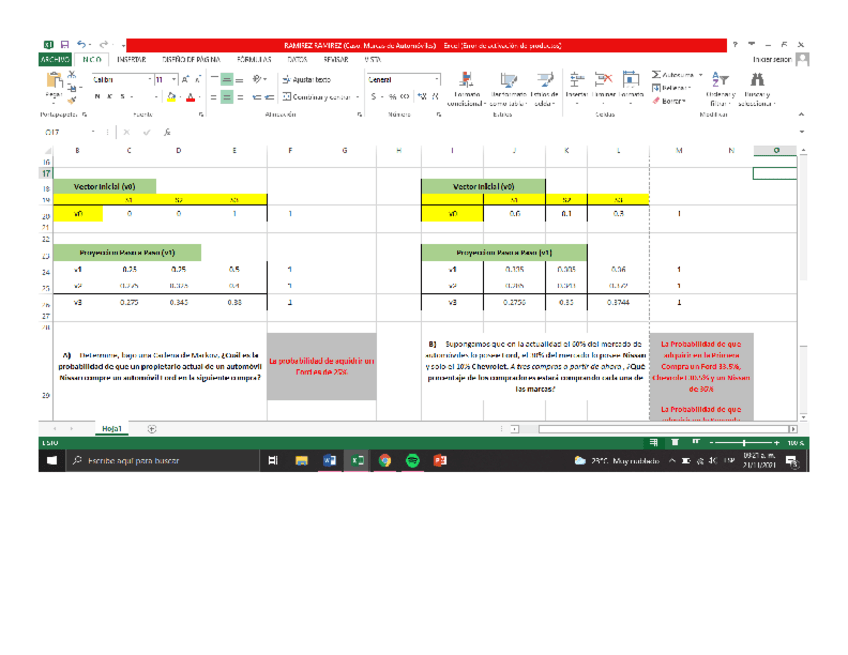Click Iniciar sesión
Image resolution: width=848 pixels, height=655 pixels.
[772, 59]
